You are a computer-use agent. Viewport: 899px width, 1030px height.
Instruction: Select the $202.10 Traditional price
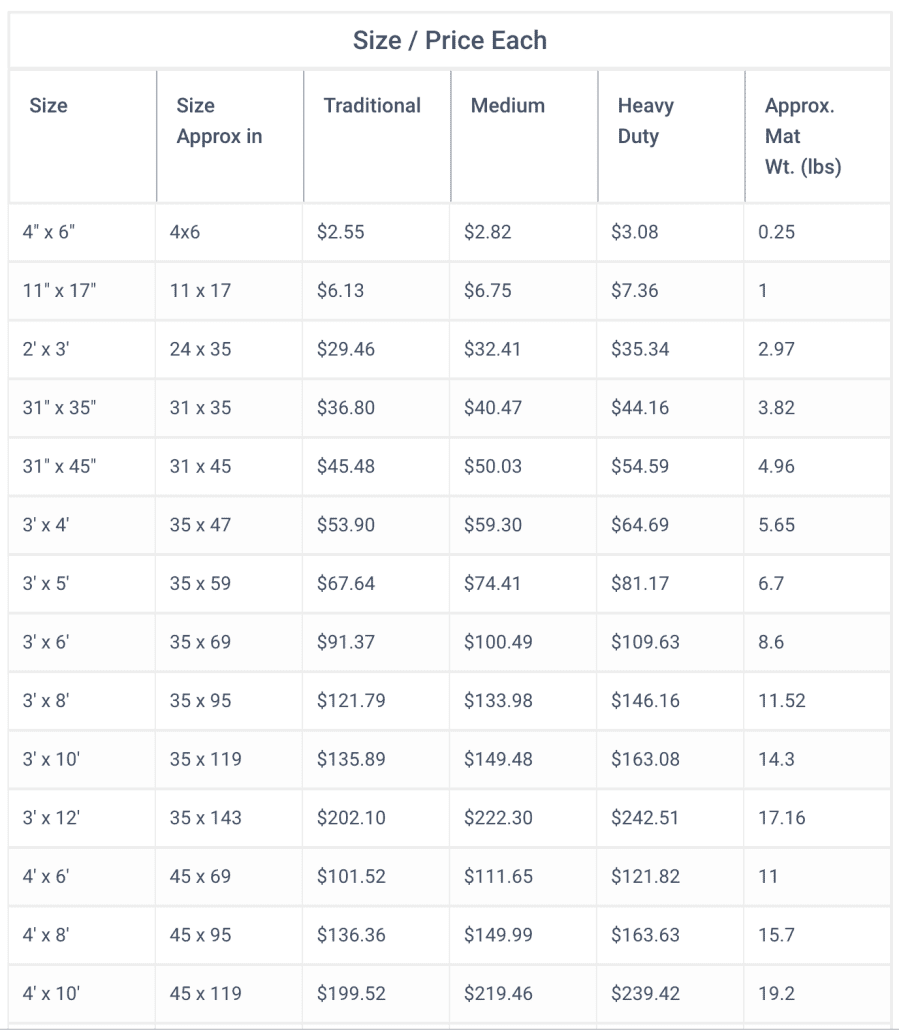[x=351, y=818]
